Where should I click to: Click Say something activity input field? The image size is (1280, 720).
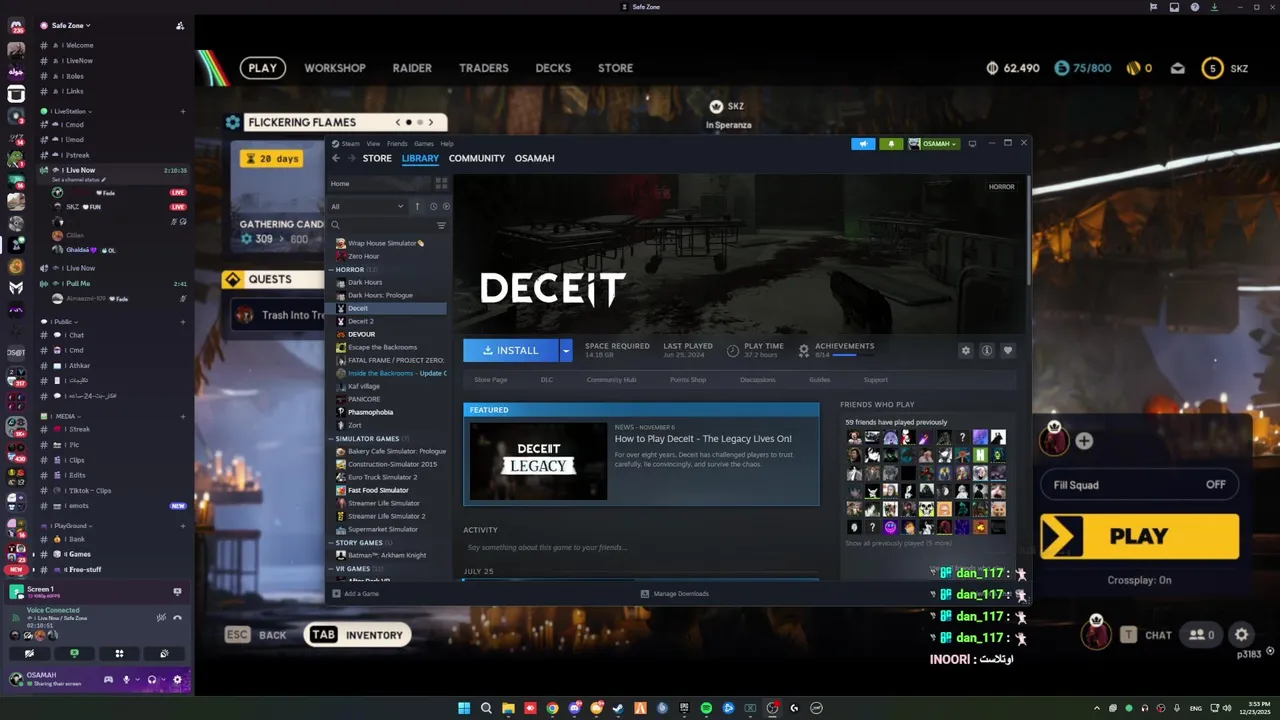tap(641, 548)
